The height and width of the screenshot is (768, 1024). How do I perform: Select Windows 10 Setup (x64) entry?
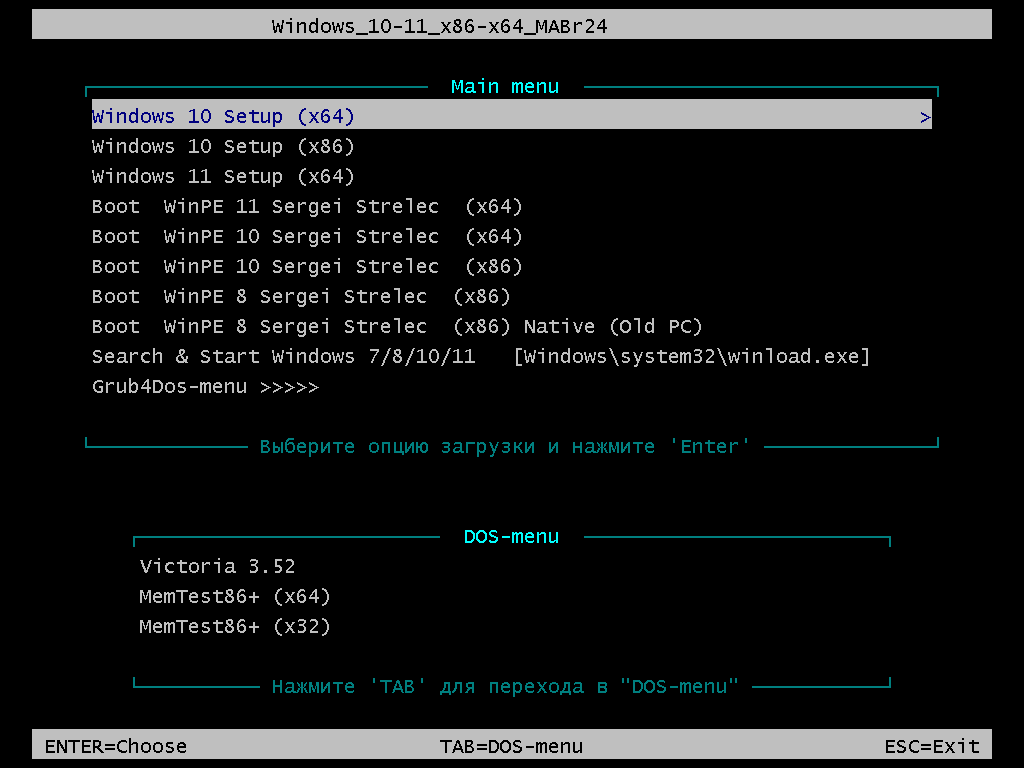(220, 116)
